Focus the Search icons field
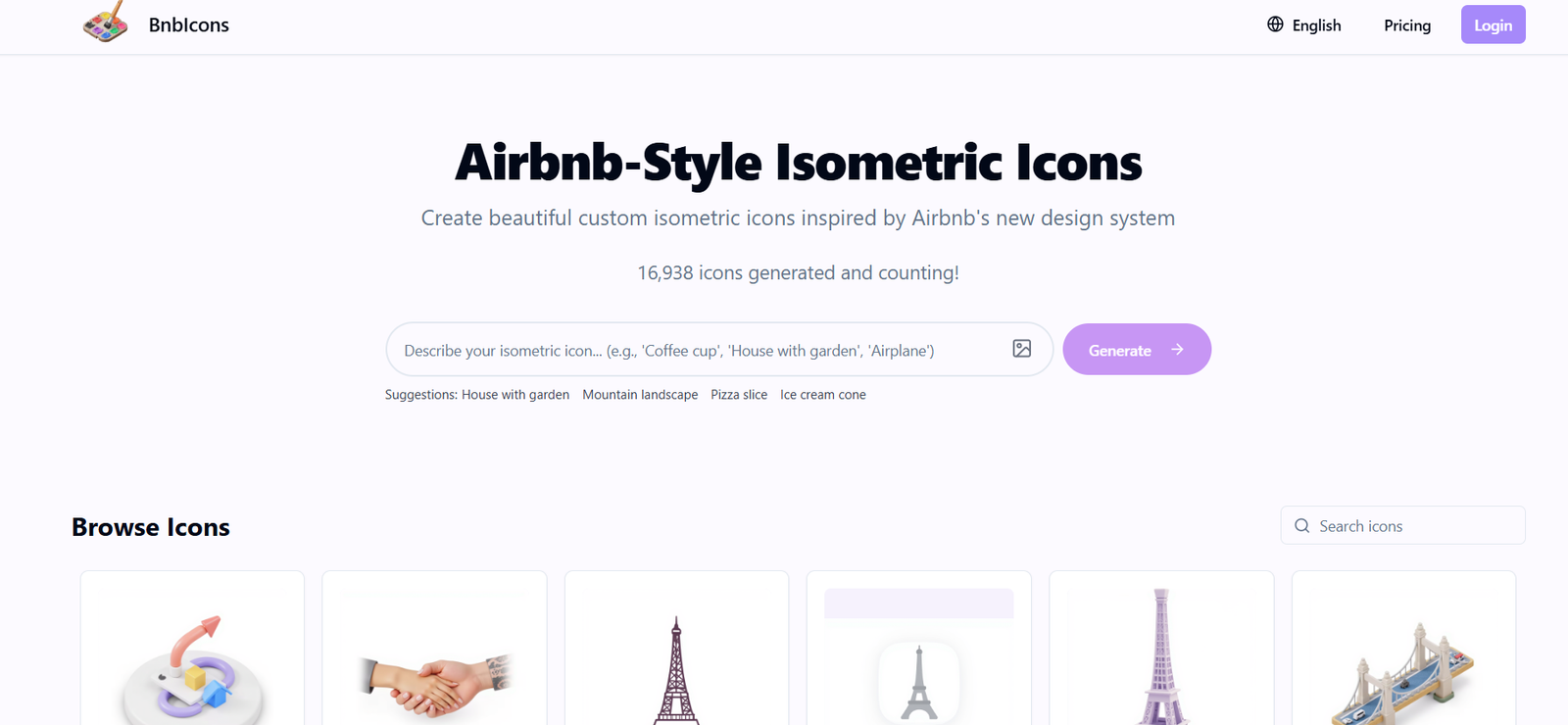This screenshot has width=1568, height=725. [x=1403, y=526]
